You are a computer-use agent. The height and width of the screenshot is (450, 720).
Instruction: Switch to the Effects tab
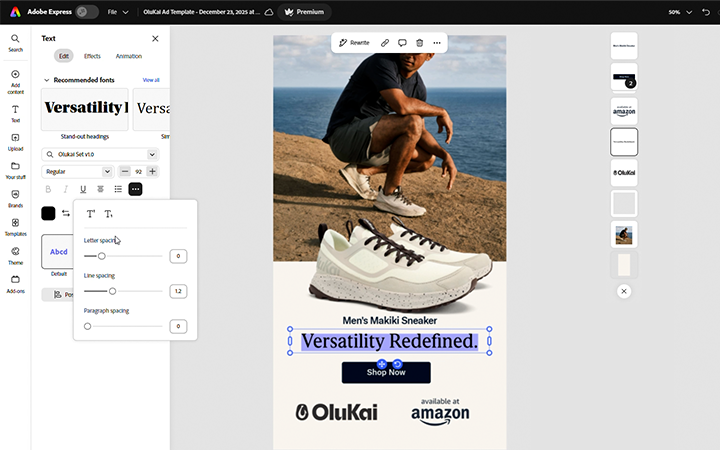point(92,56)
